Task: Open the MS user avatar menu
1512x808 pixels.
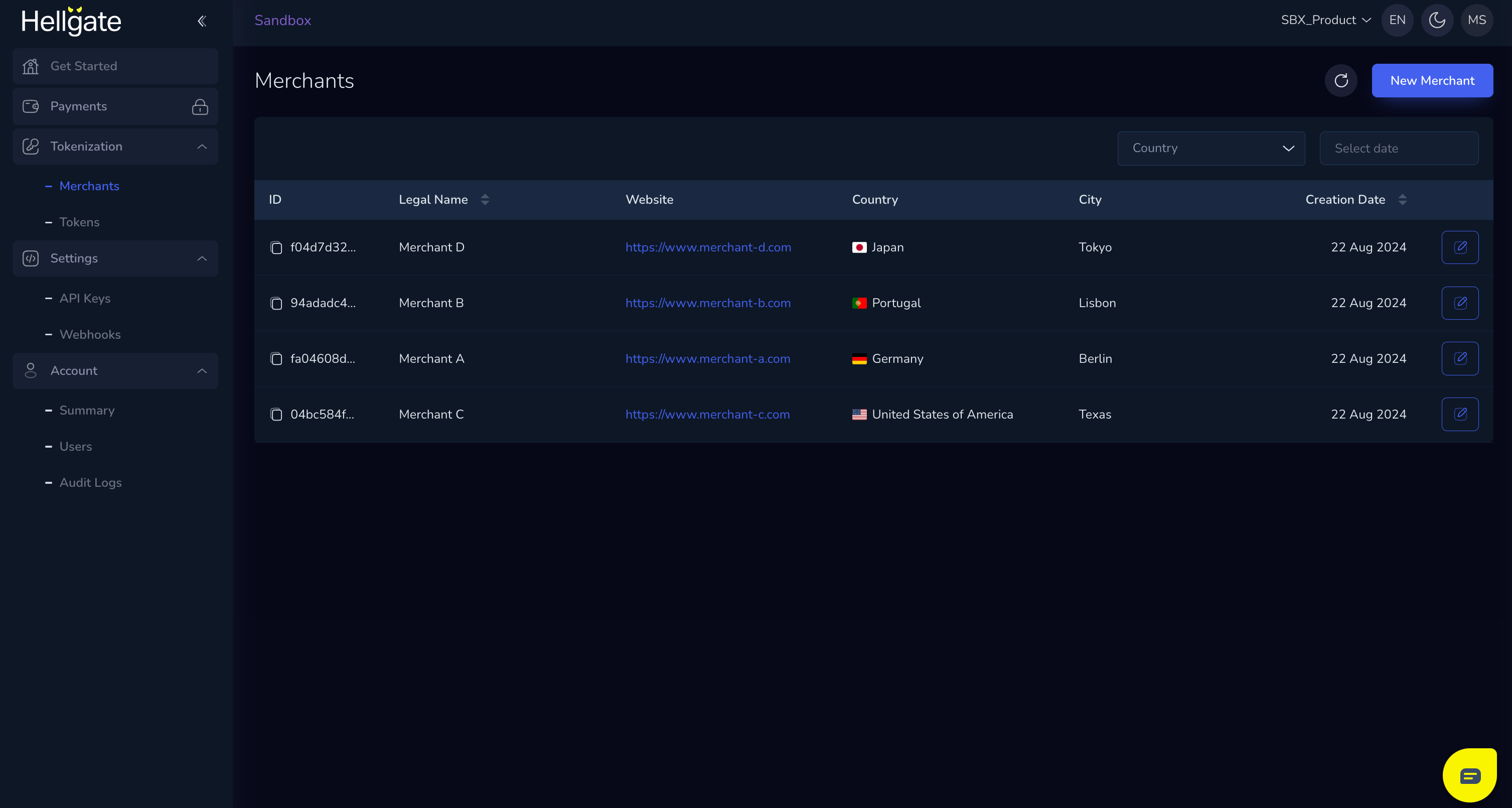Action: [1476, 21]
